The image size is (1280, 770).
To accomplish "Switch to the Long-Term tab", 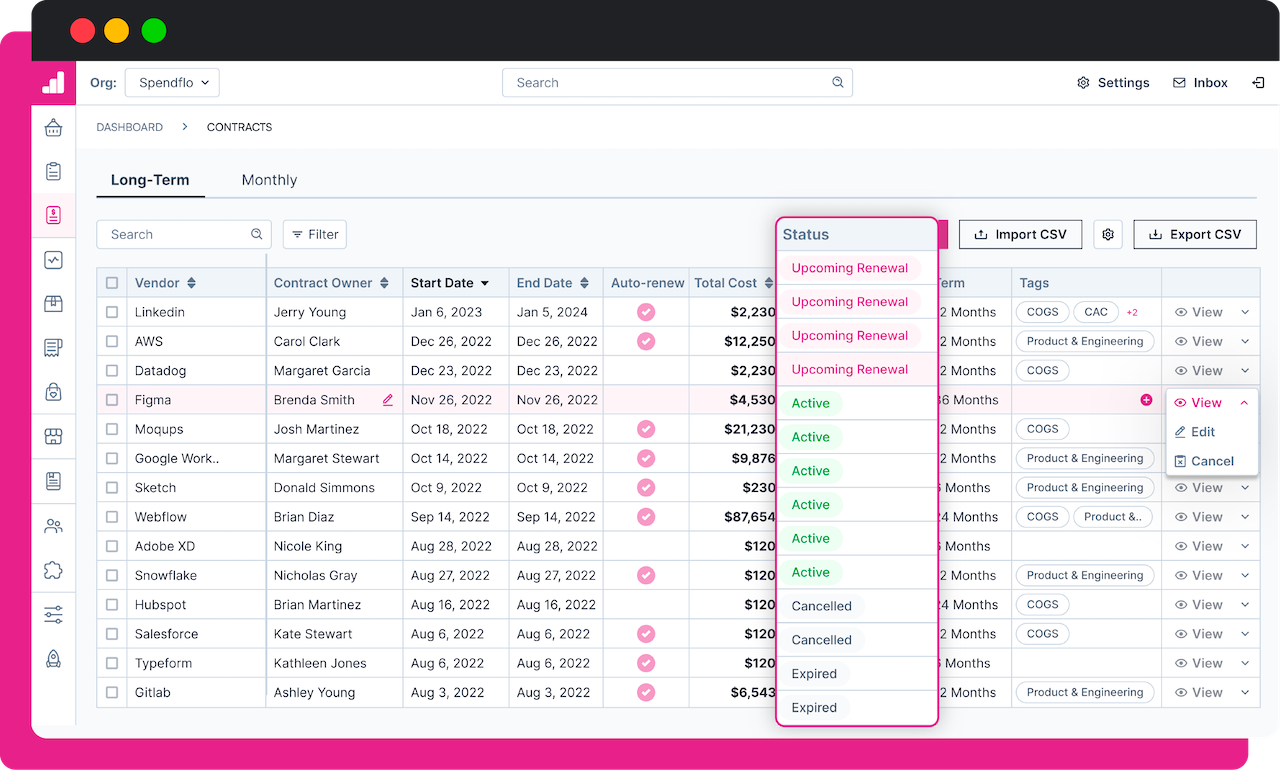I will click(150, 180).
